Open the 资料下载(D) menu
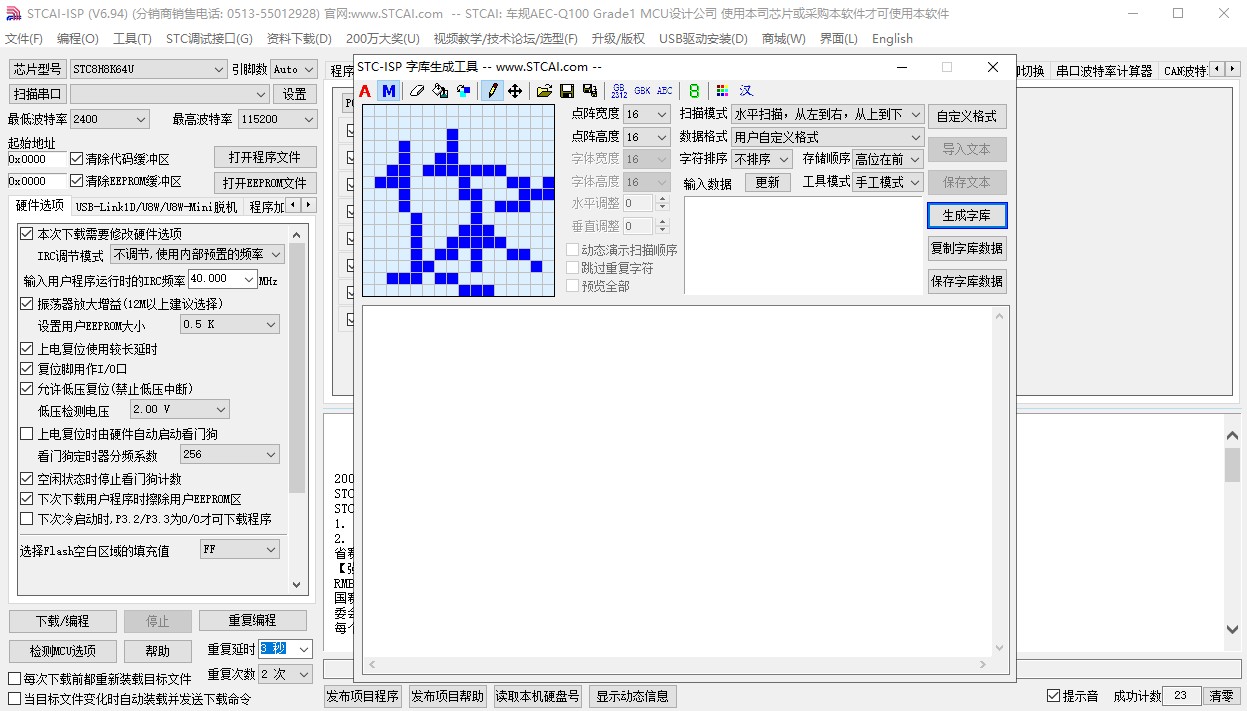Viewport: 1247px width, 711px height. tap(298, 39)
